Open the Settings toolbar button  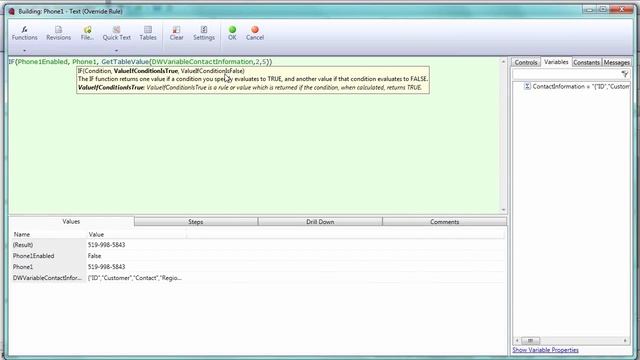click(x=204, y=33)
